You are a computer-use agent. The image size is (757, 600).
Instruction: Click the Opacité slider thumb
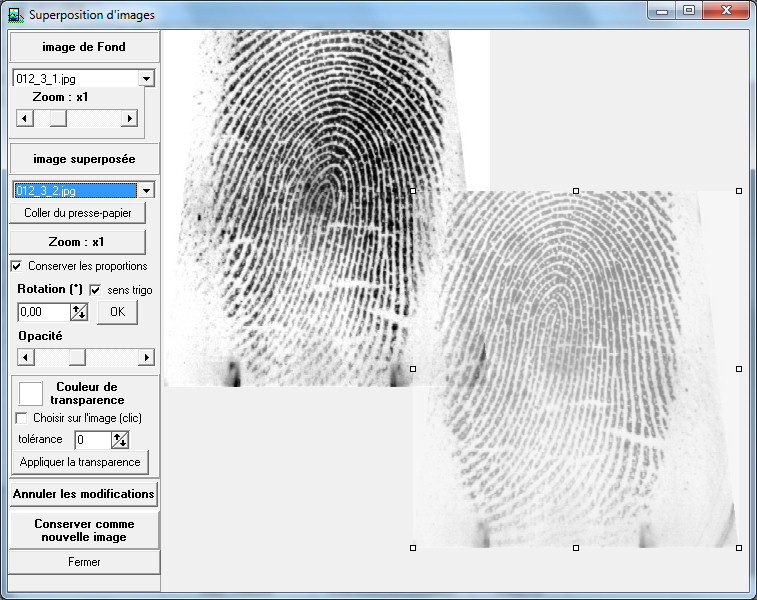(77, 357)
